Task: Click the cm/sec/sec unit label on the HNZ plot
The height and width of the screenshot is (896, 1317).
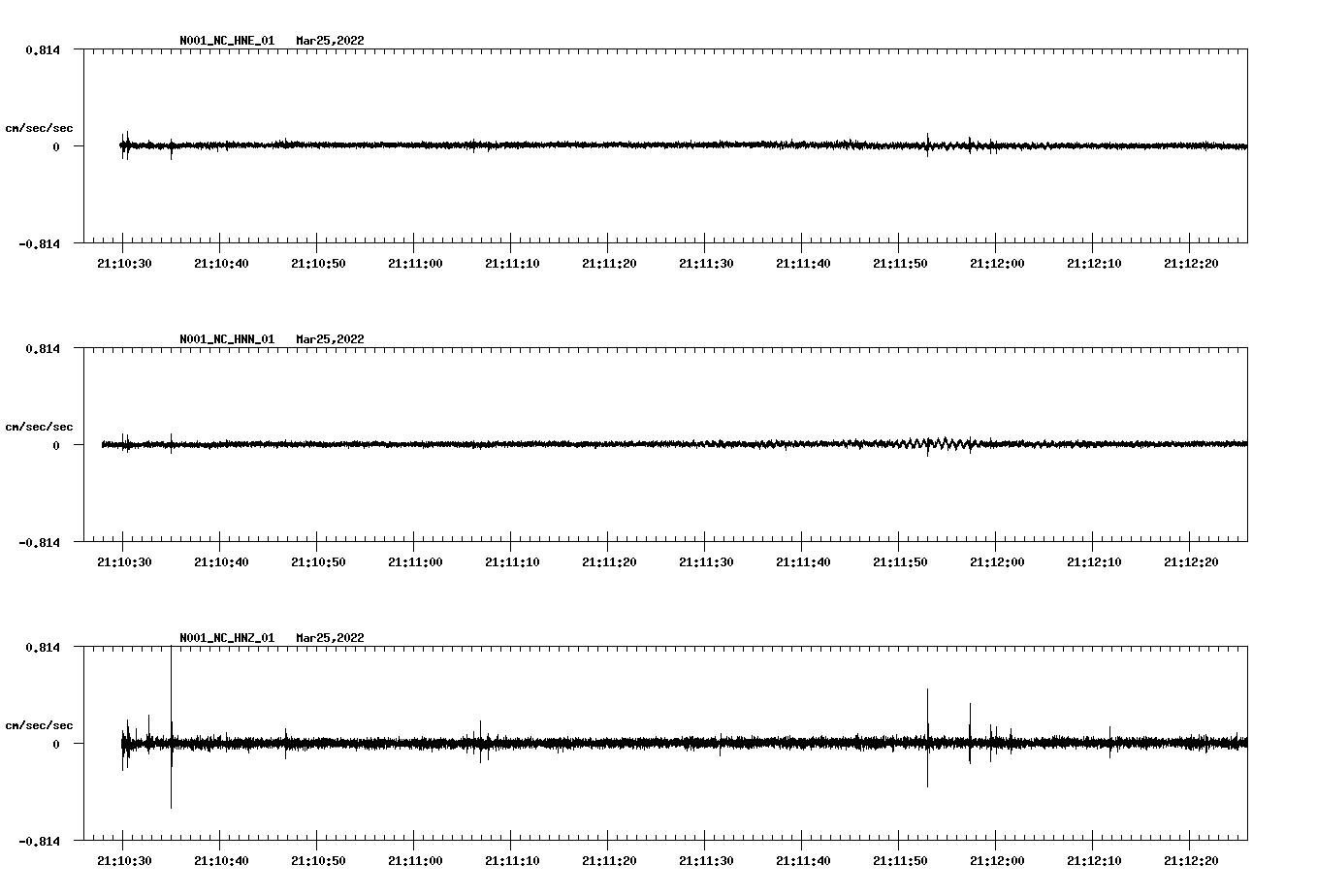Action: [x=39, y=725]
